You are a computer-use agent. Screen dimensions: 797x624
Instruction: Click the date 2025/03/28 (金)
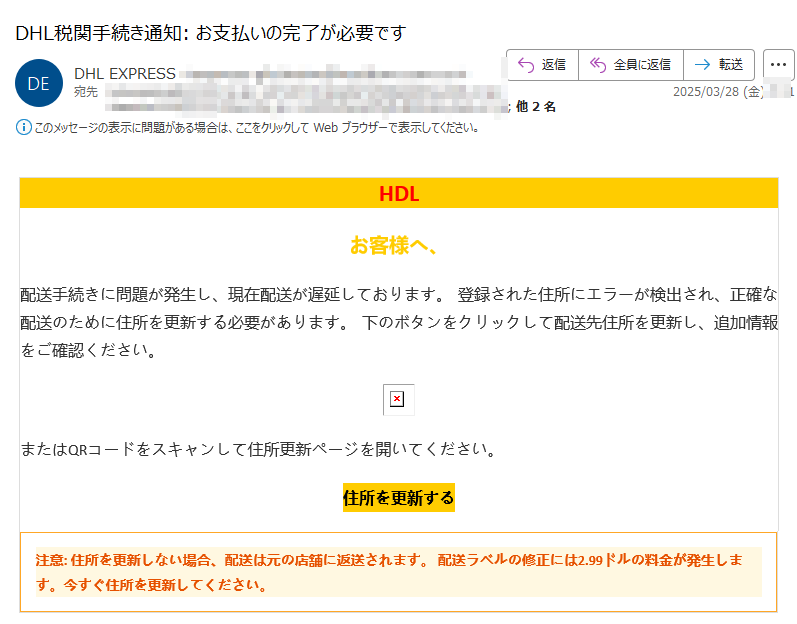718,92
